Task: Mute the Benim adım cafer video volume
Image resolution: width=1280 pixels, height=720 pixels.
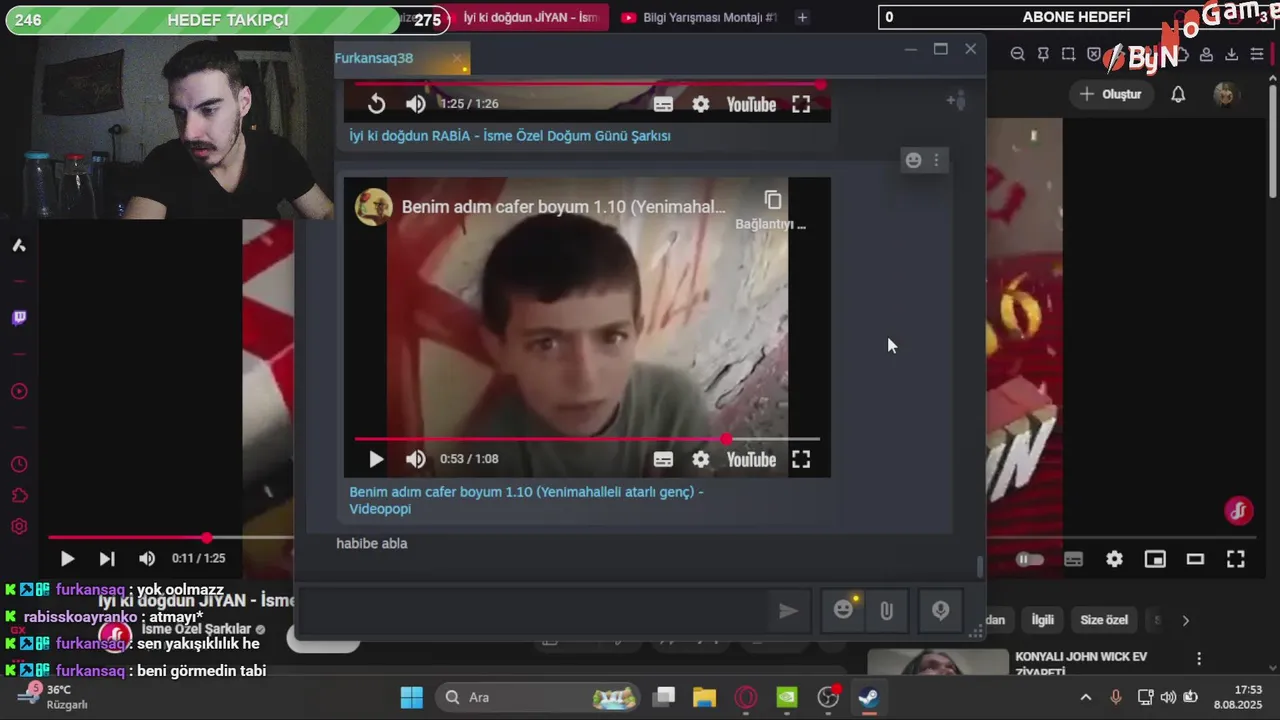Action: [416, 459]
